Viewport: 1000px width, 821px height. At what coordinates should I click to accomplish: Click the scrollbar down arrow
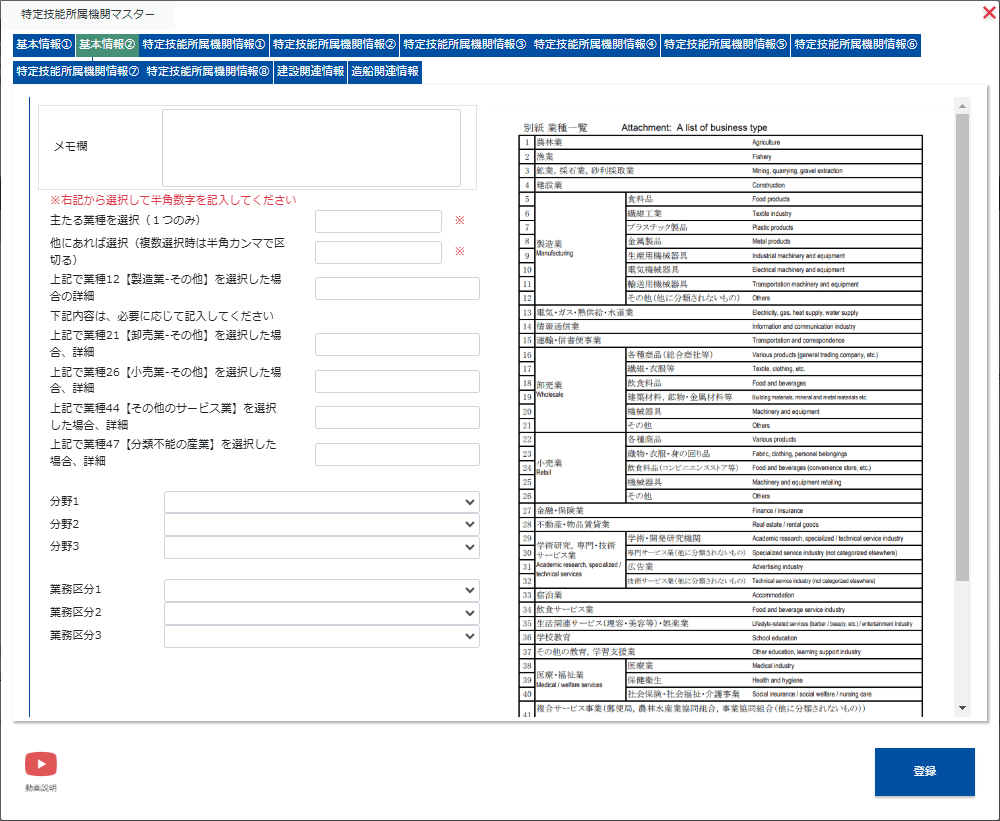pos(962,708)
